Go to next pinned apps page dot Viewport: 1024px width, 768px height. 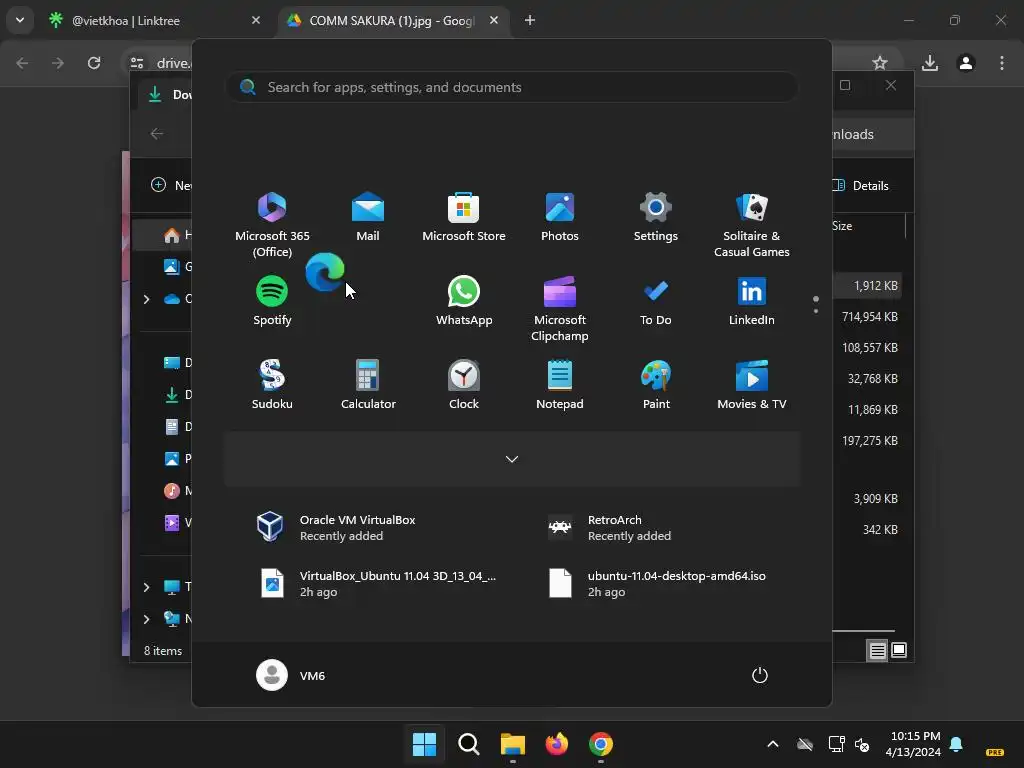pyautogui.click(x=816, y=311)
